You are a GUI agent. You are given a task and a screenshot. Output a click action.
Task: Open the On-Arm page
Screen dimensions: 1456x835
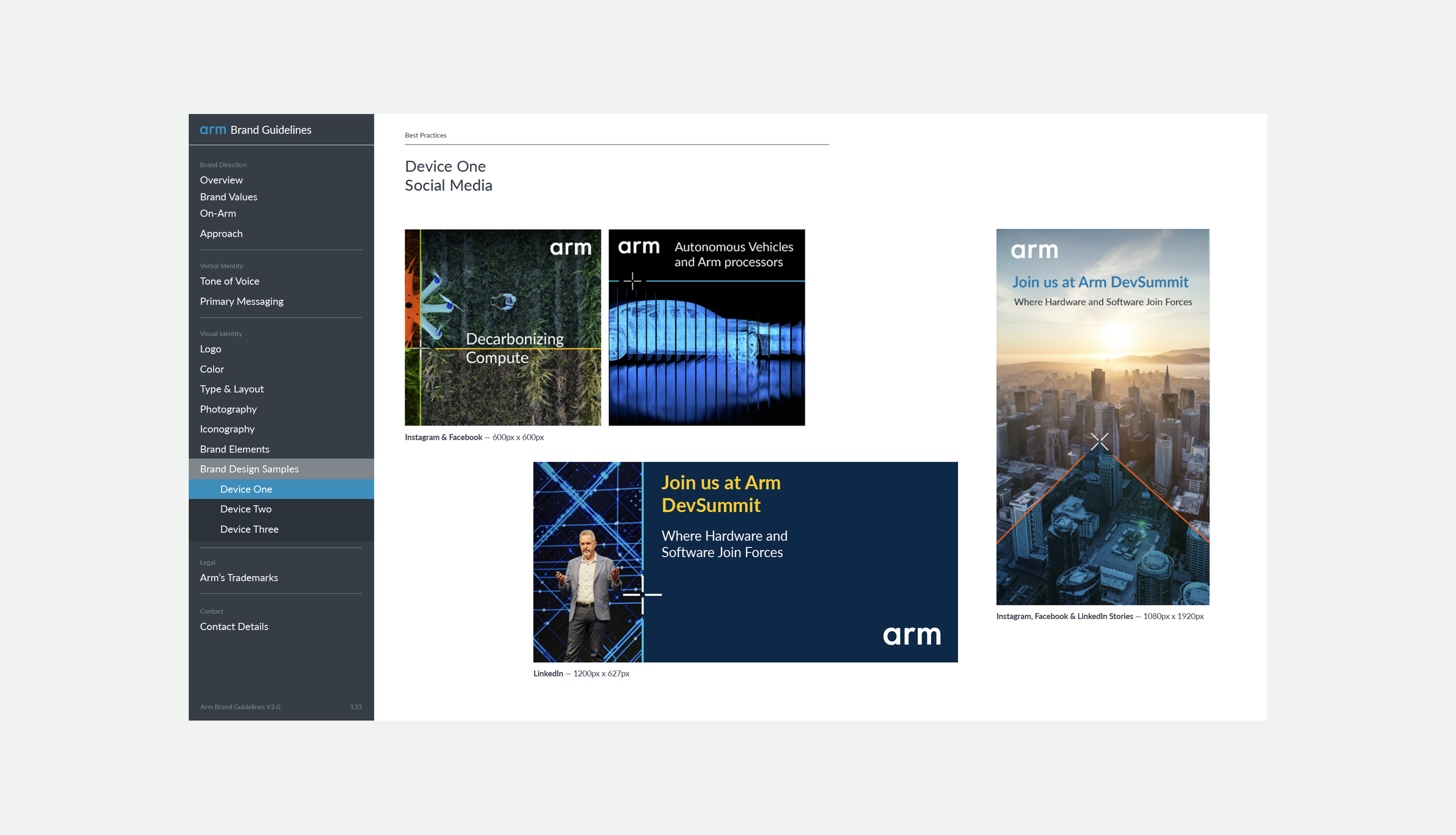click(218, 213)
